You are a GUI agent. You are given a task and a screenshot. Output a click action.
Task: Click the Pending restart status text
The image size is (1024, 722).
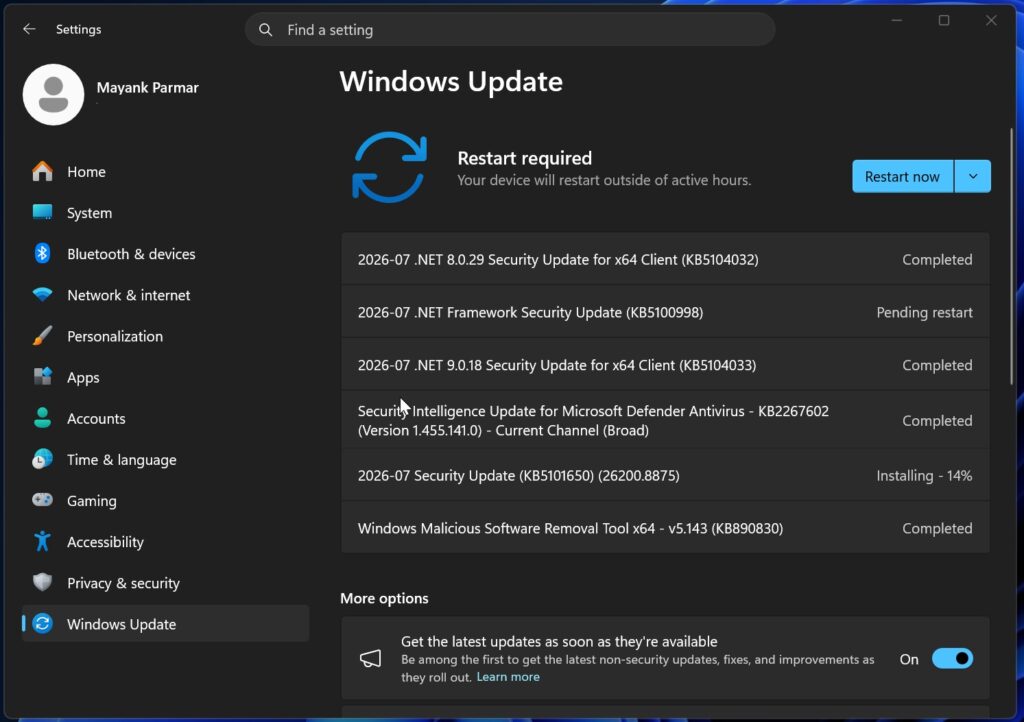click(x=924, y=313)
